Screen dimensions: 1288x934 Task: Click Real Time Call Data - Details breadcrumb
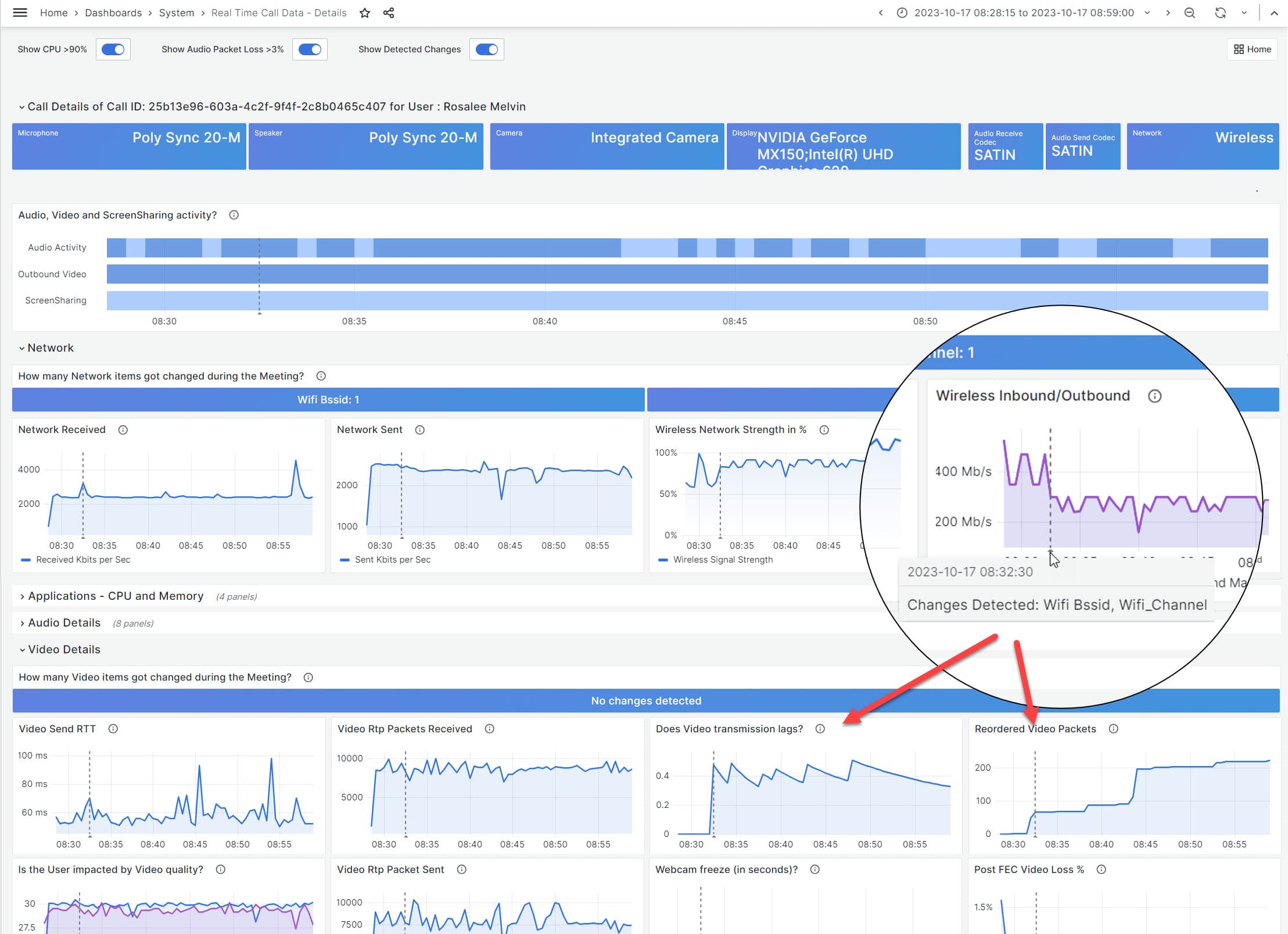pos(279,13)
